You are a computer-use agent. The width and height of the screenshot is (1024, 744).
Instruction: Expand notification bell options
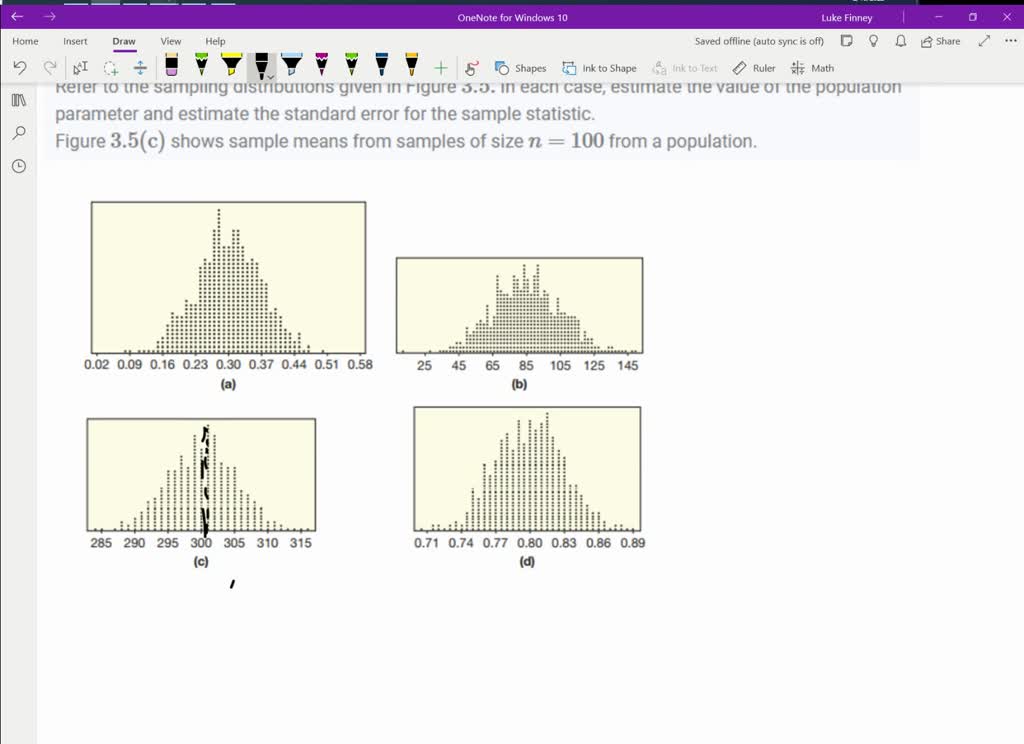pos(898,41)
